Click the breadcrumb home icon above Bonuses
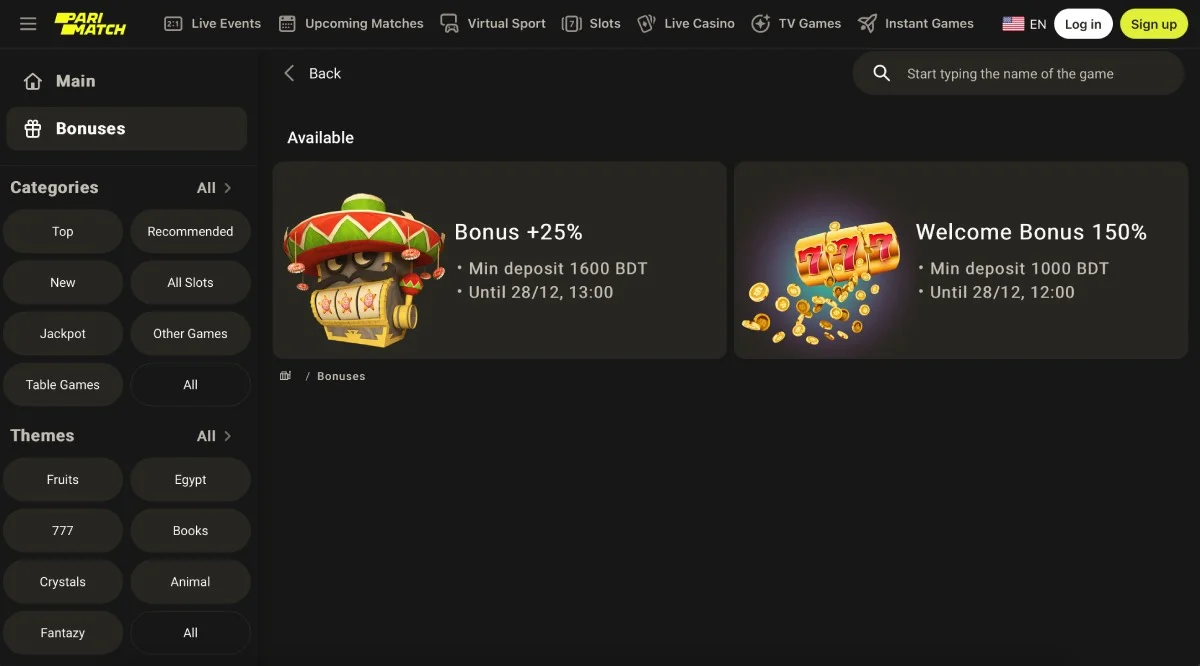The width and height of the screenshot is (1200, 666). pyautogui.click(x=285, y=375)
